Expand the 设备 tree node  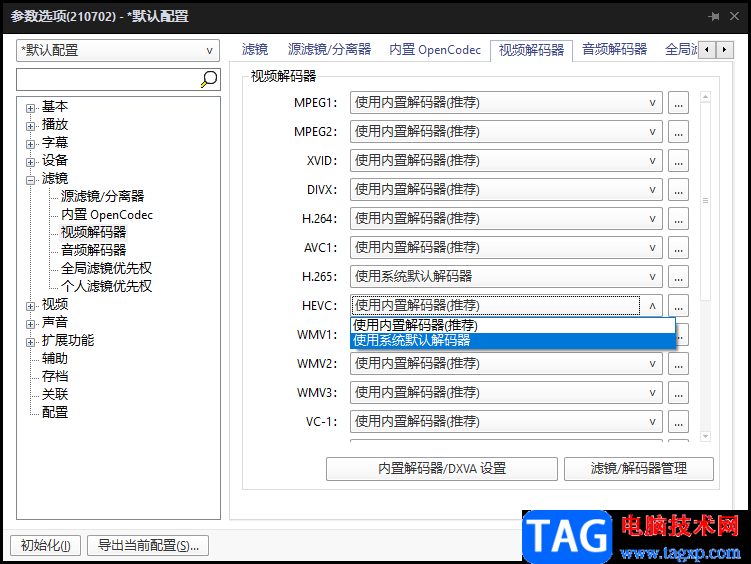pyautogui.click(x=30, y=162)
